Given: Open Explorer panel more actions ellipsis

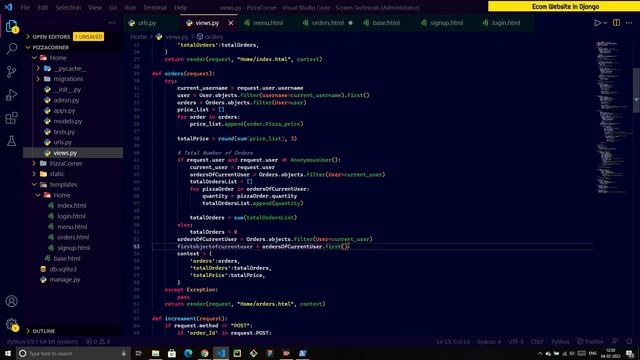Looking at the screenshot, I should (112, 23).
